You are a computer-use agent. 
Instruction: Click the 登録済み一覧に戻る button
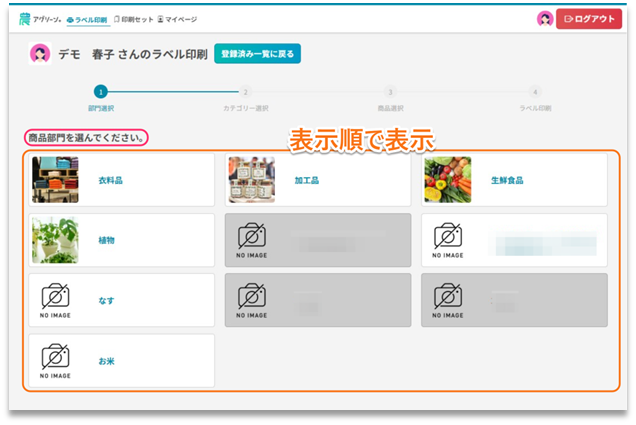(257, 54)
